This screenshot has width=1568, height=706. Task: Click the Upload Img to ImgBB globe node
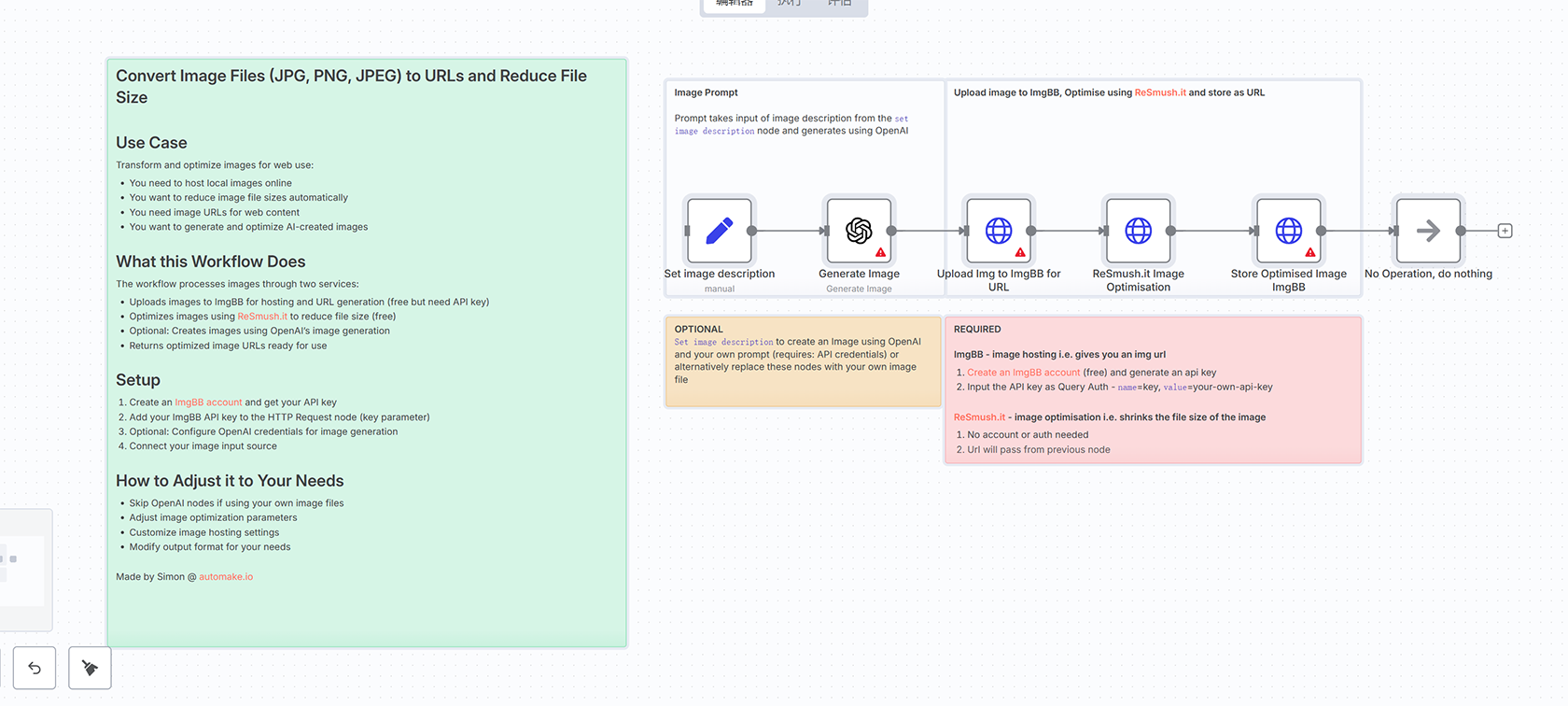[x=998, y=231]
